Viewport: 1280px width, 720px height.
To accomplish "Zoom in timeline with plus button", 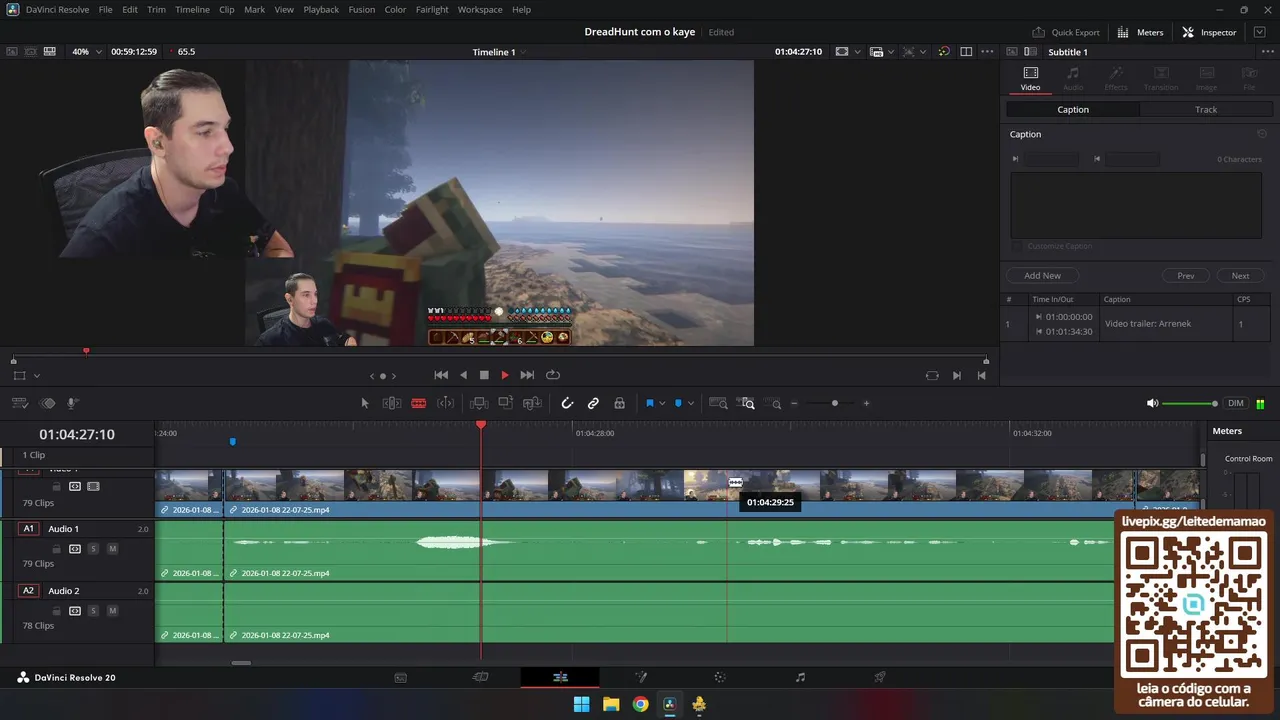I will (x=866, y=403).
